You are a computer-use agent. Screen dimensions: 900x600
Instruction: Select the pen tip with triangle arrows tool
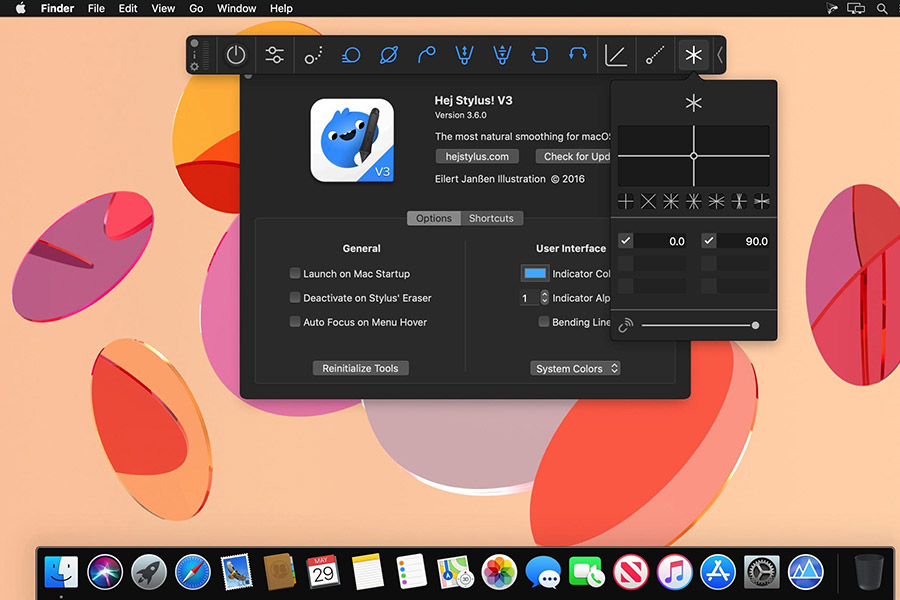click(x=502, y=55)
